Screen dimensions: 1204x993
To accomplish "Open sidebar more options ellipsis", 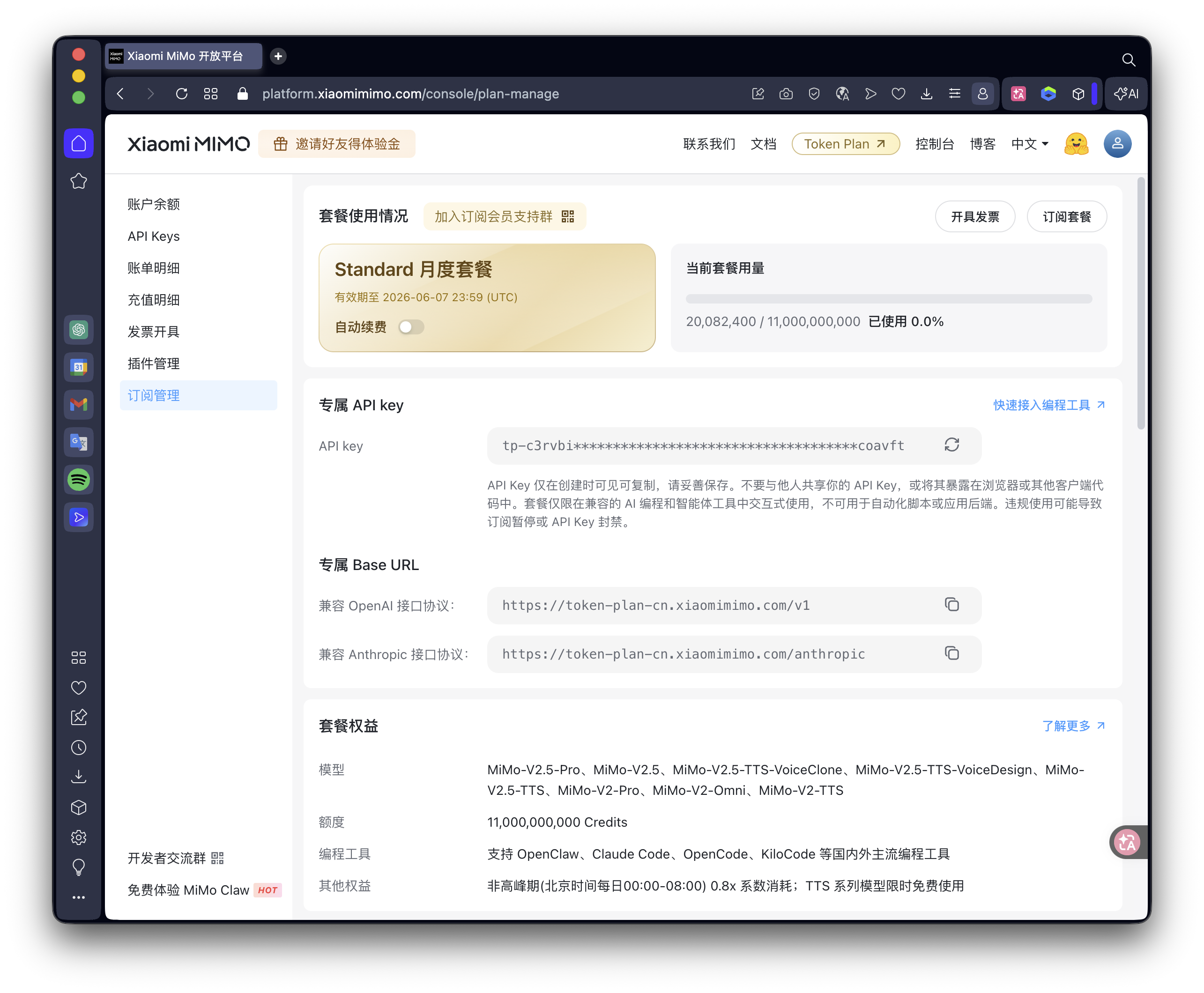I will pyautogui.click(x=78, y=897).
